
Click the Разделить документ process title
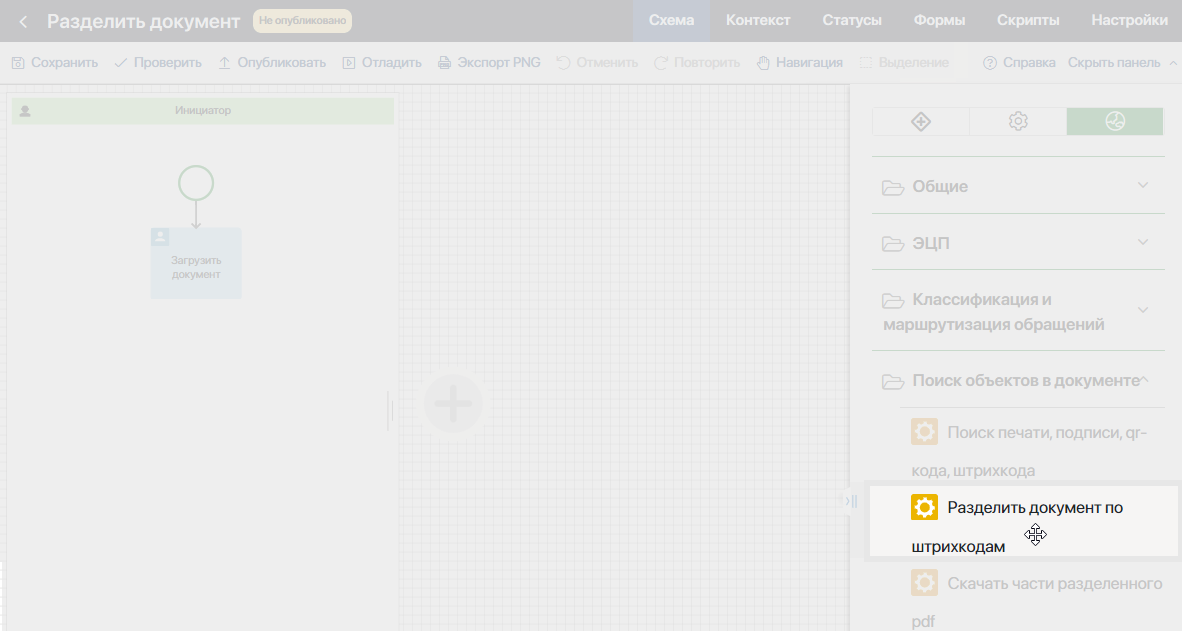143,21
